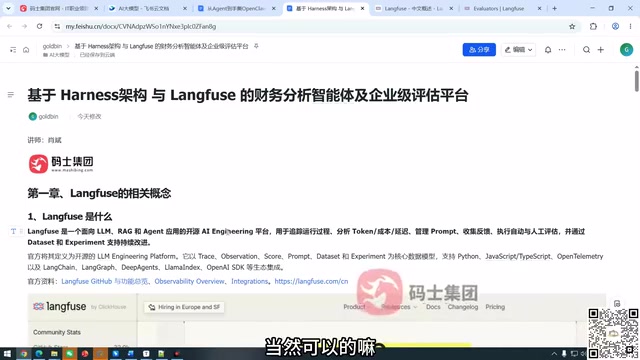Go back to the previous page
Screen dimensions: 640x360
pyautogui.click(x=9, y=26)
